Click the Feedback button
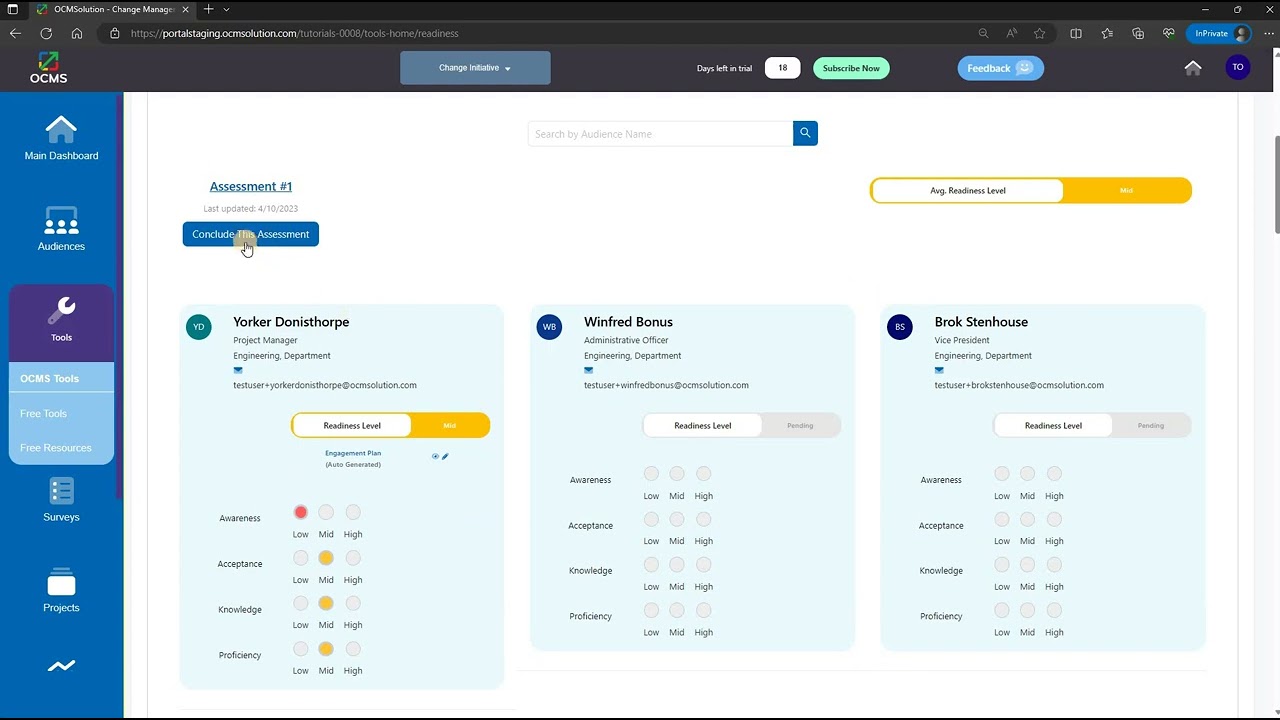This screenshot has width=1280, height=720. tap(1001, 68)
